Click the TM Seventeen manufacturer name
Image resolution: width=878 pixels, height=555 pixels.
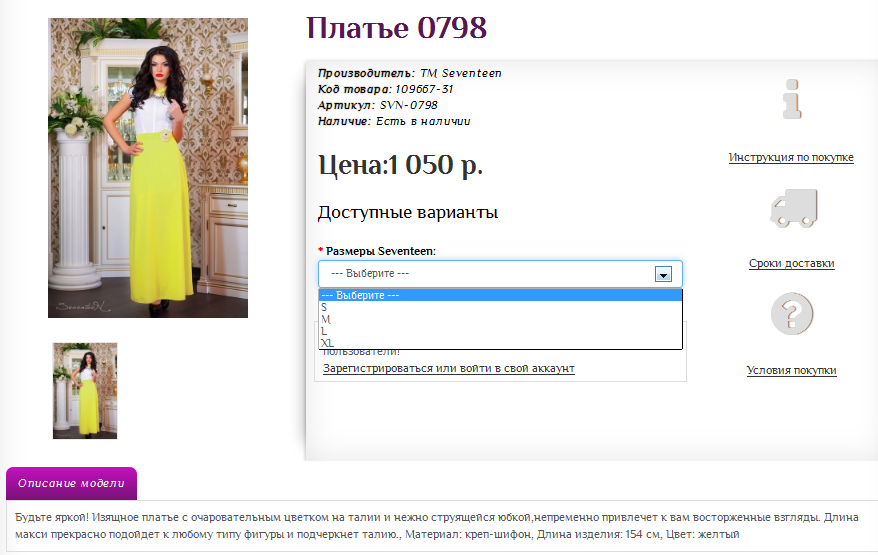(460, 73)
